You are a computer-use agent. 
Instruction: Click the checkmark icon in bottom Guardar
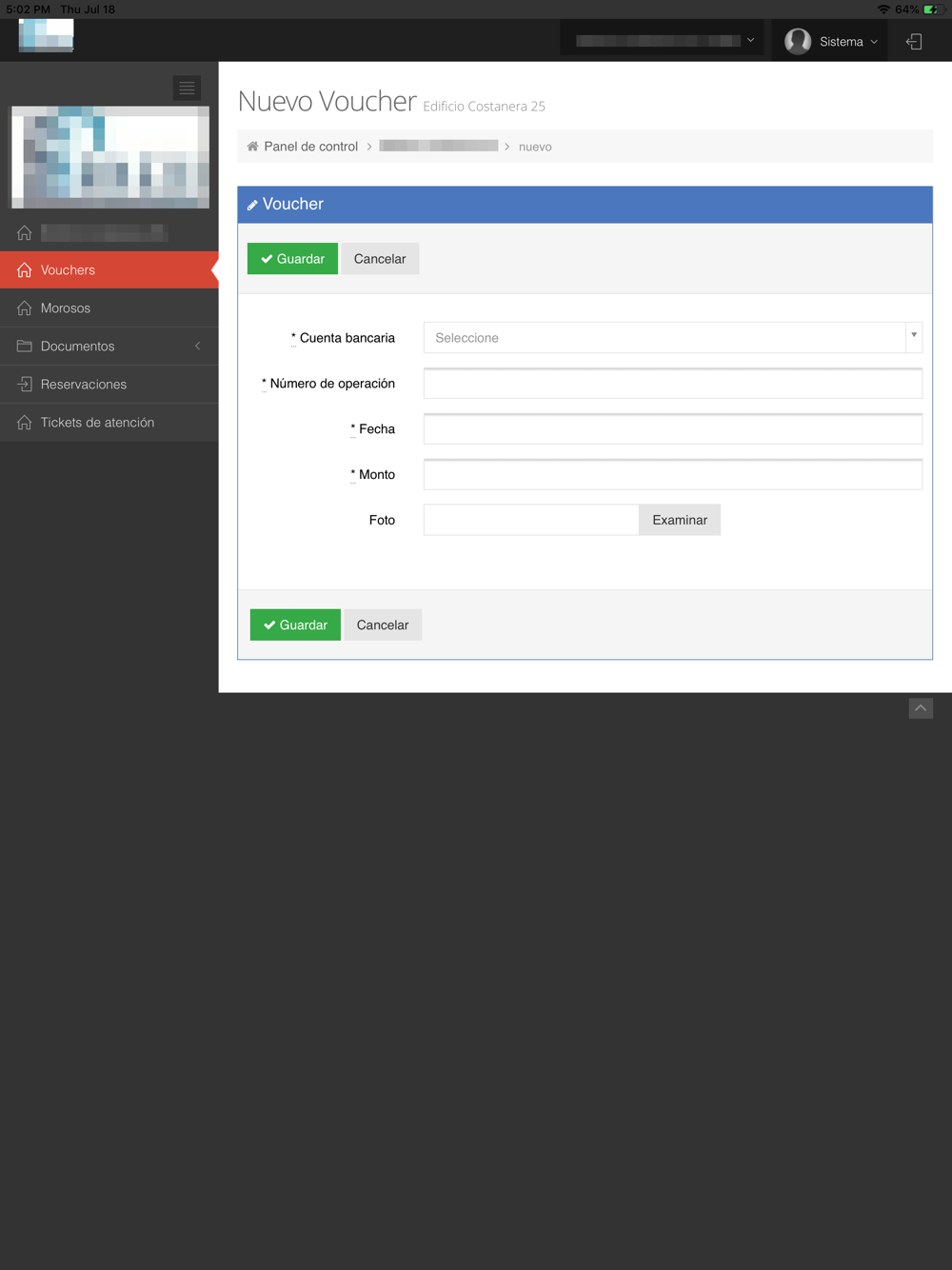click(x=269, y=625)
